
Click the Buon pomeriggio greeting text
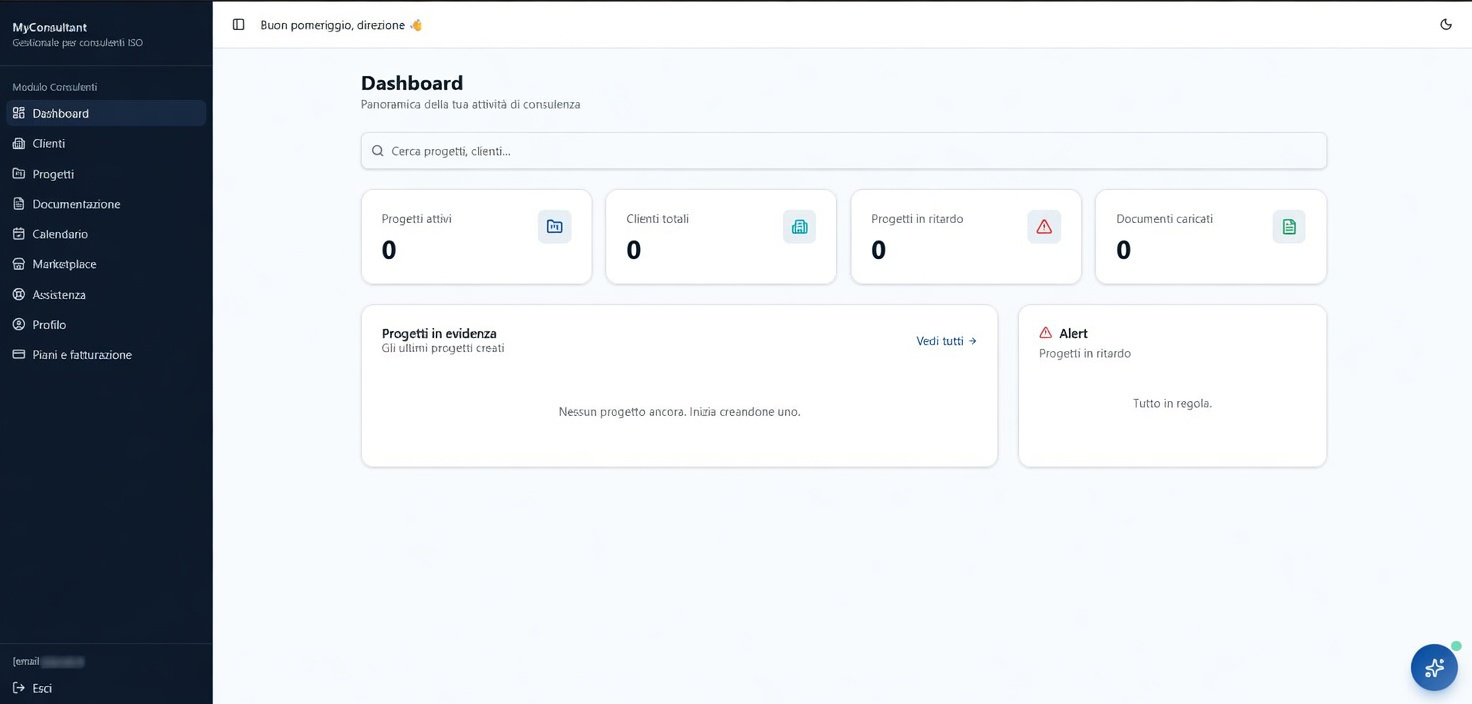(x=341, y=25)
